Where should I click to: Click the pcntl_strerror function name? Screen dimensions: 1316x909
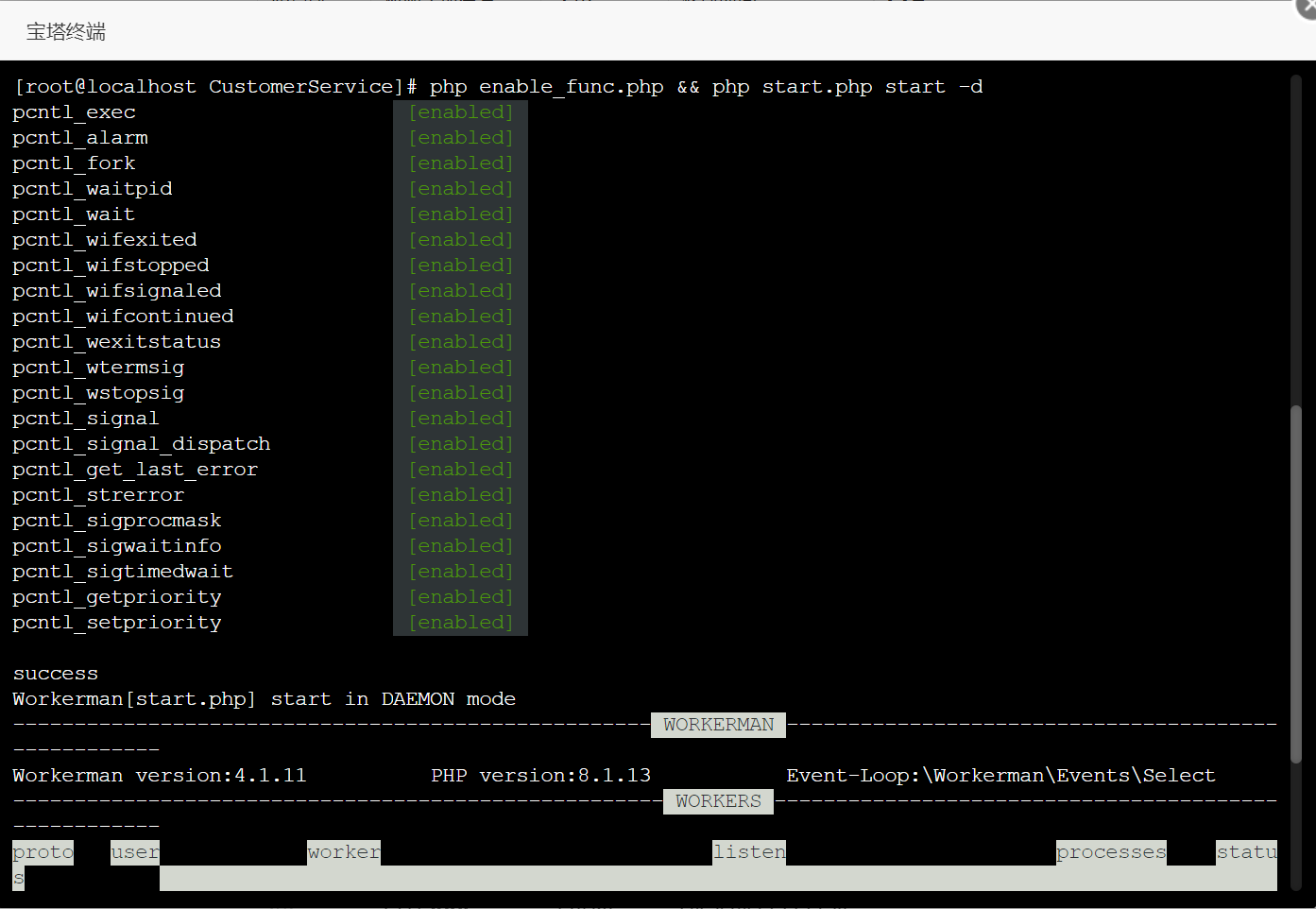click(x=99, y=495)
